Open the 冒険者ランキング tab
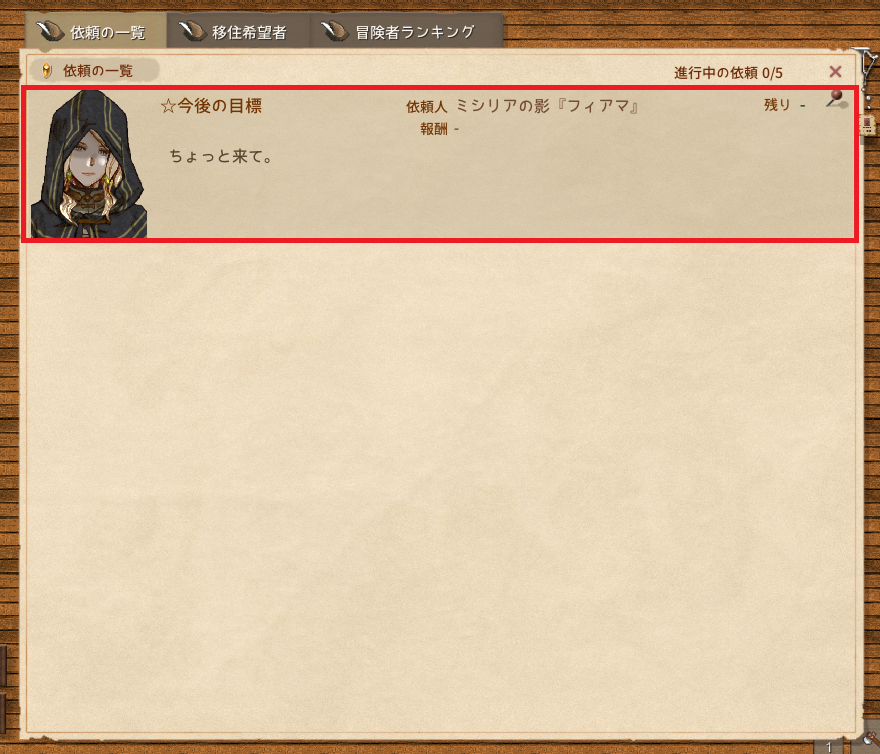 pos(405,31)
